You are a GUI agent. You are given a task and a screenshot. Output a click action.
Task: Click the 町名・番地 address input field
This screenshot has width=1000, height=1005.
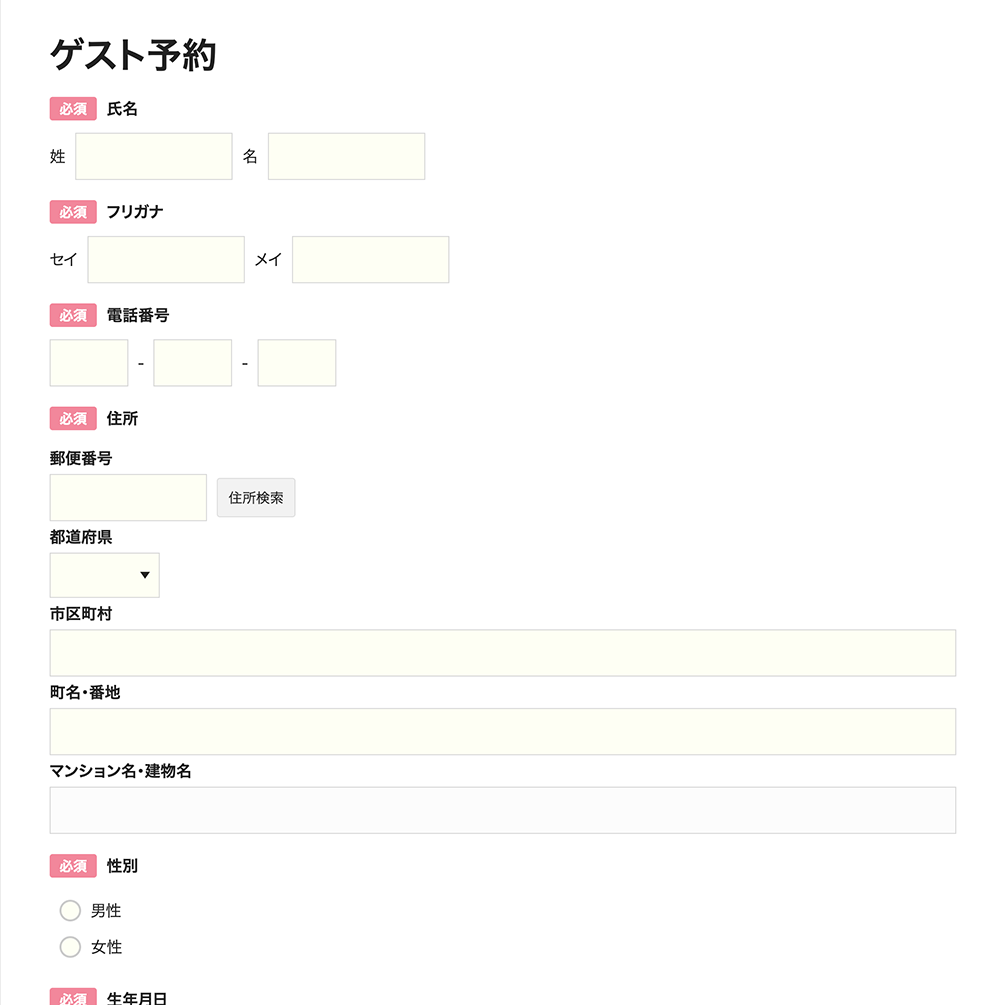tap(503, 732)
